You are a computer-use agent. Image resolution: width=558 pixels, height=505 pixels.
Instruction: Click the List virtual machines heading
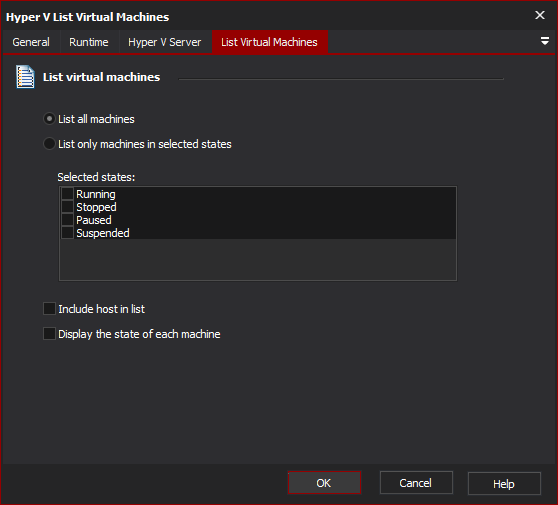point(101,77)
